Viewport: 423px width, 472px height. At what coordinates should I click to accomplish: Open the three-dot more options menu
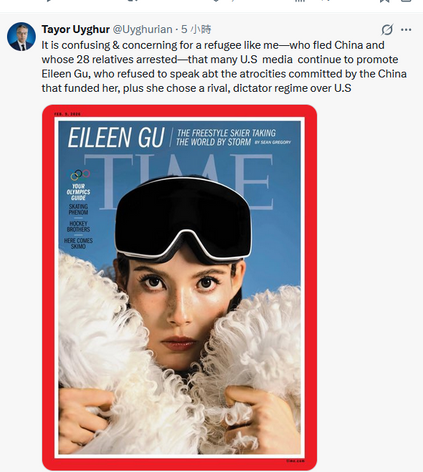click(406, 30)
